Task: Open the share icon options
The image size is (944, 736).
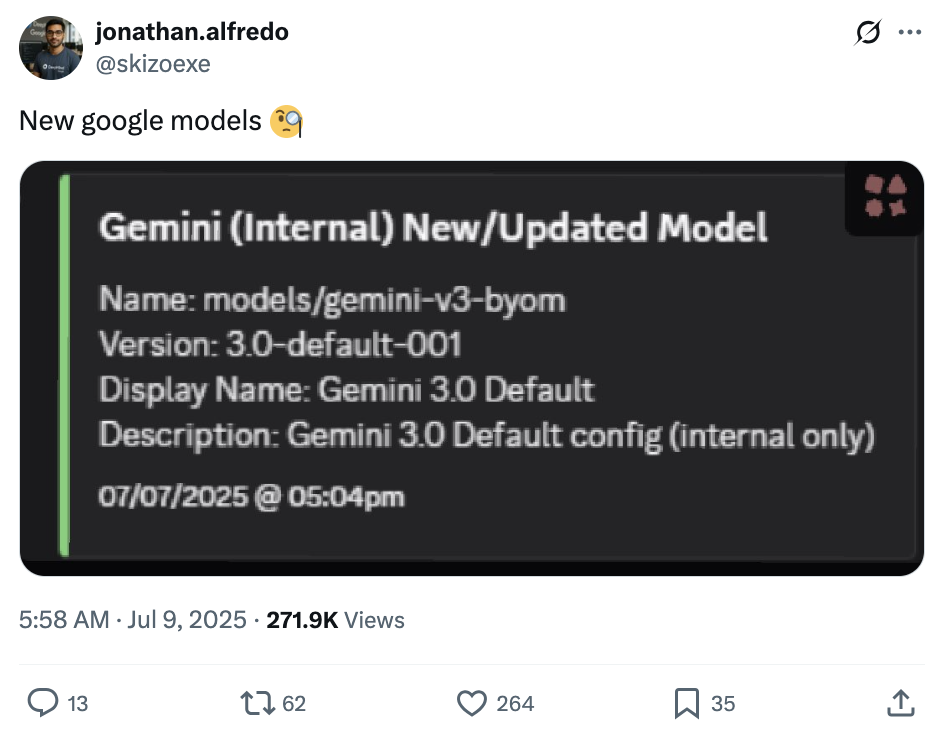Action: tap(899, 704)
